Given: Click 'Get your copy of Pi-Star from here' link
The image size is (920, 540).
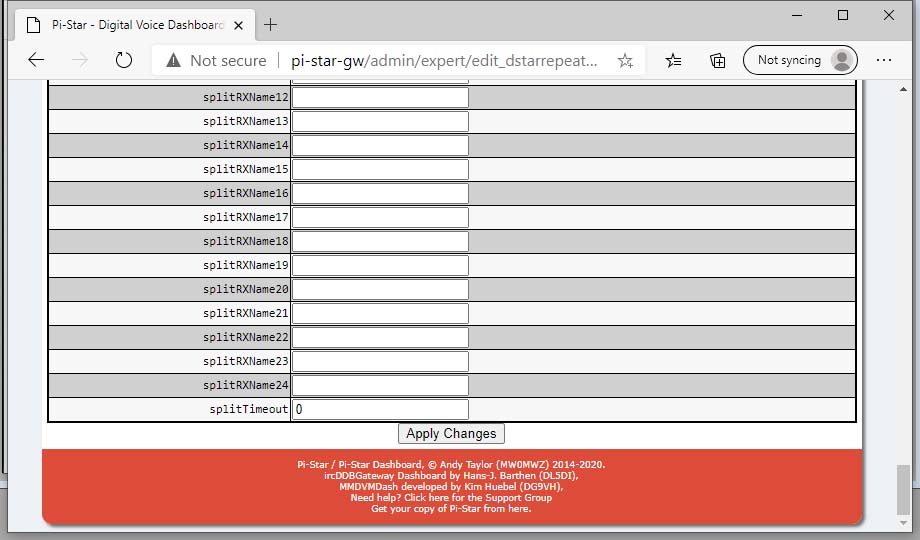Looking at the screenshot, I should (451, 509).
